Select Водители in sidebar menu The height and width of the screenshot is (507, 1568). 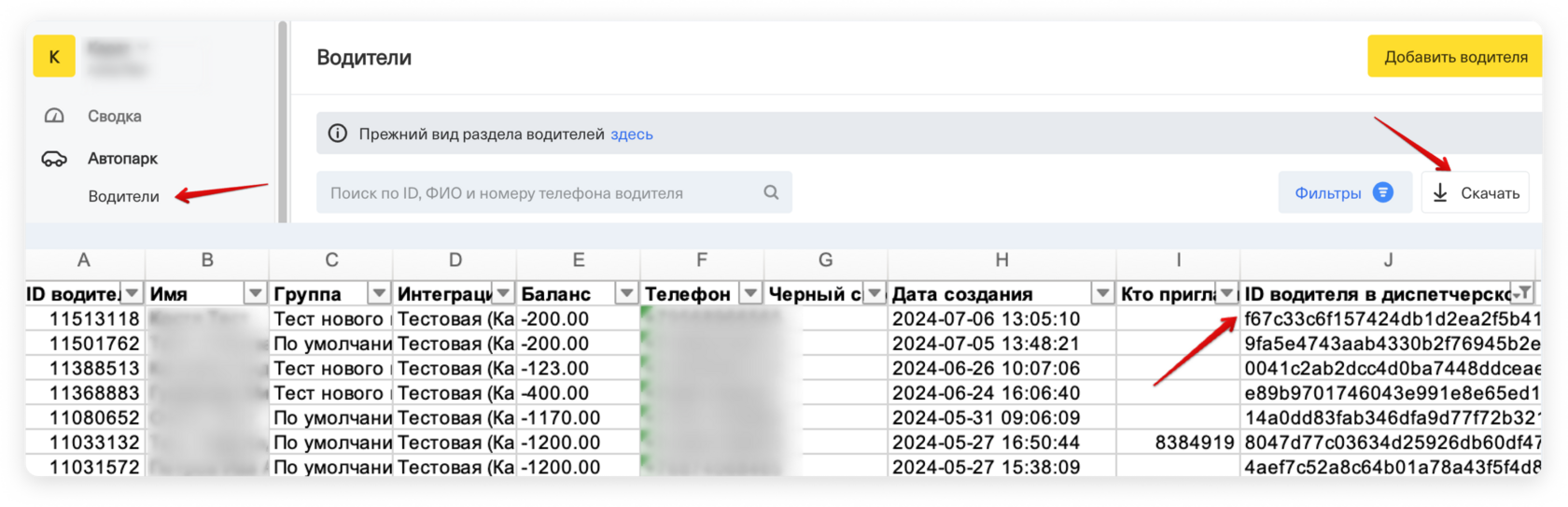click(123, 197)
